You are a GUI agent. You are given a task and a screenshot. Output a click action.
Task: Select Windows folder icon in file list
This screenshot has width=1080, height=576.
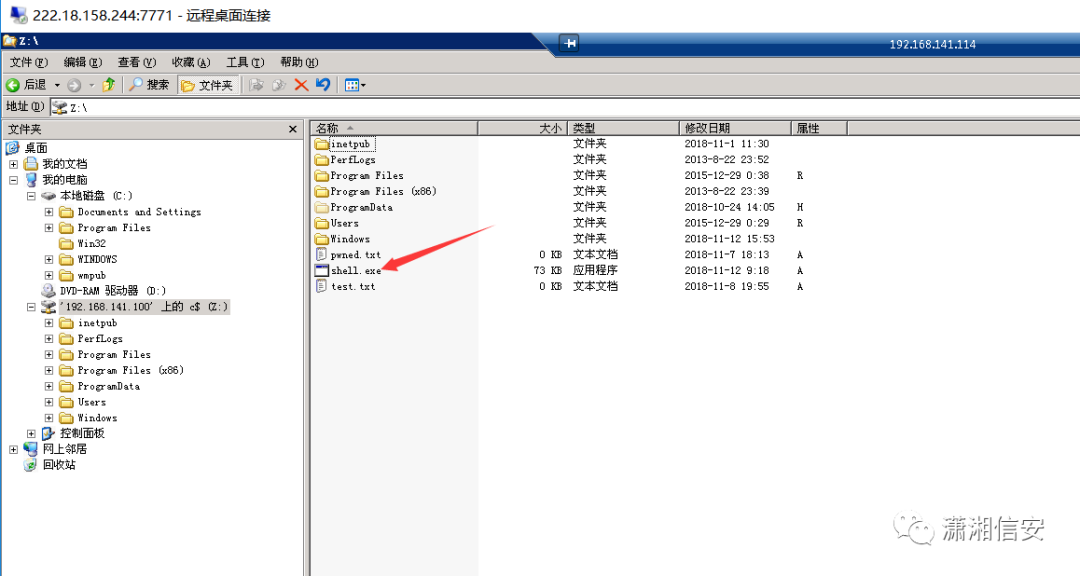pyautogui.click(x=322, y=239)
